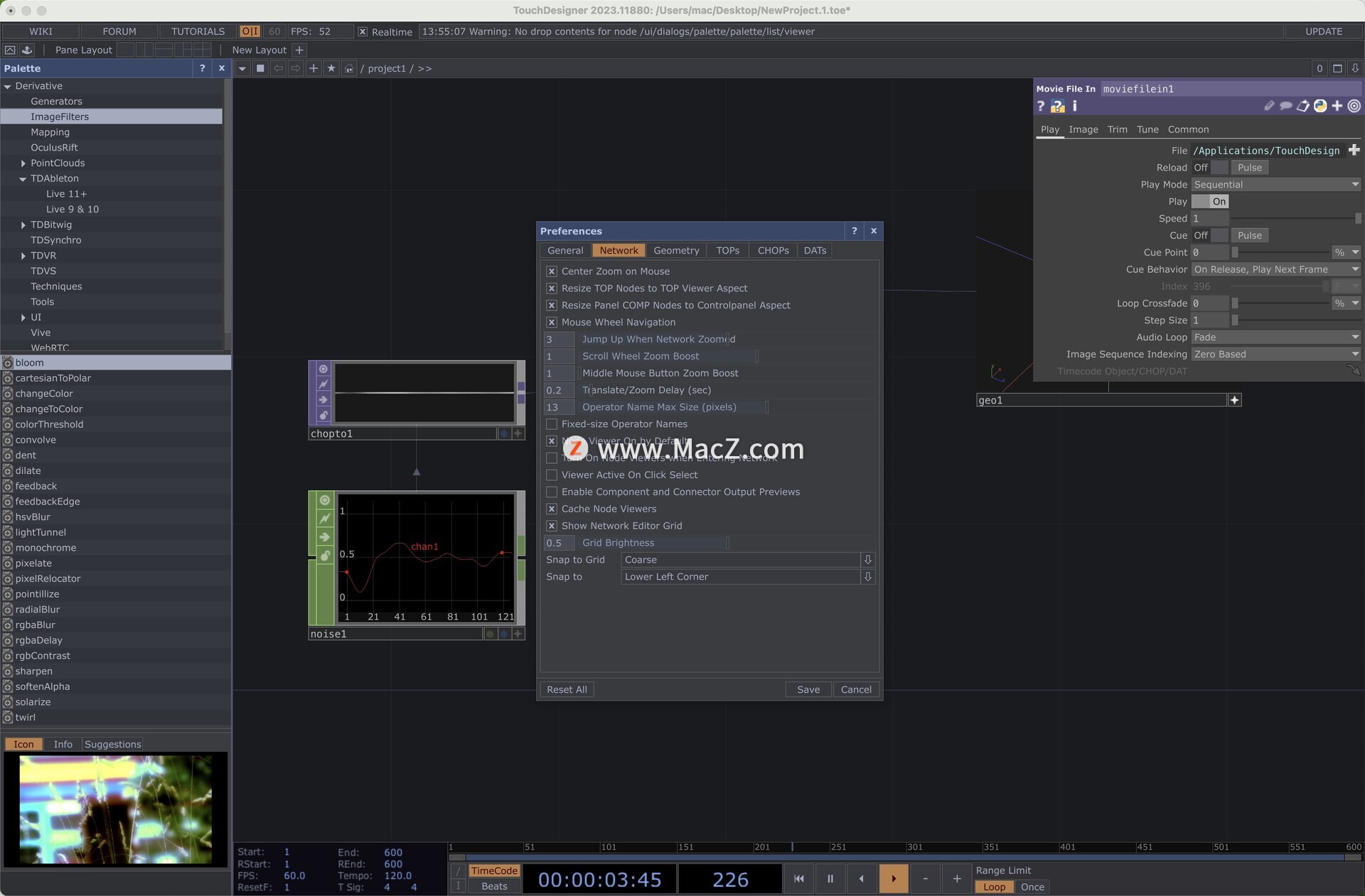The width and height of the screenshot is (1365, 896).
Task: Switch to Geometry preferences tab
Action: pos(676,251)
